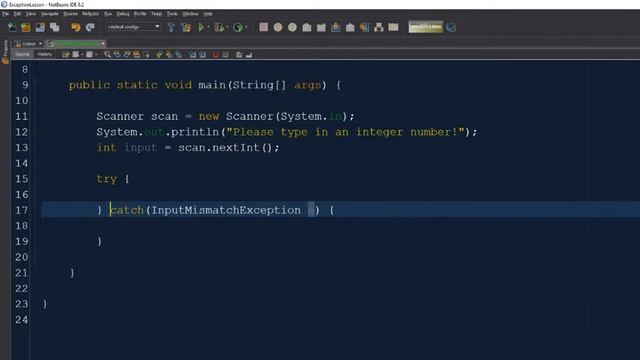Open the Refactor menu

[90, 14]
